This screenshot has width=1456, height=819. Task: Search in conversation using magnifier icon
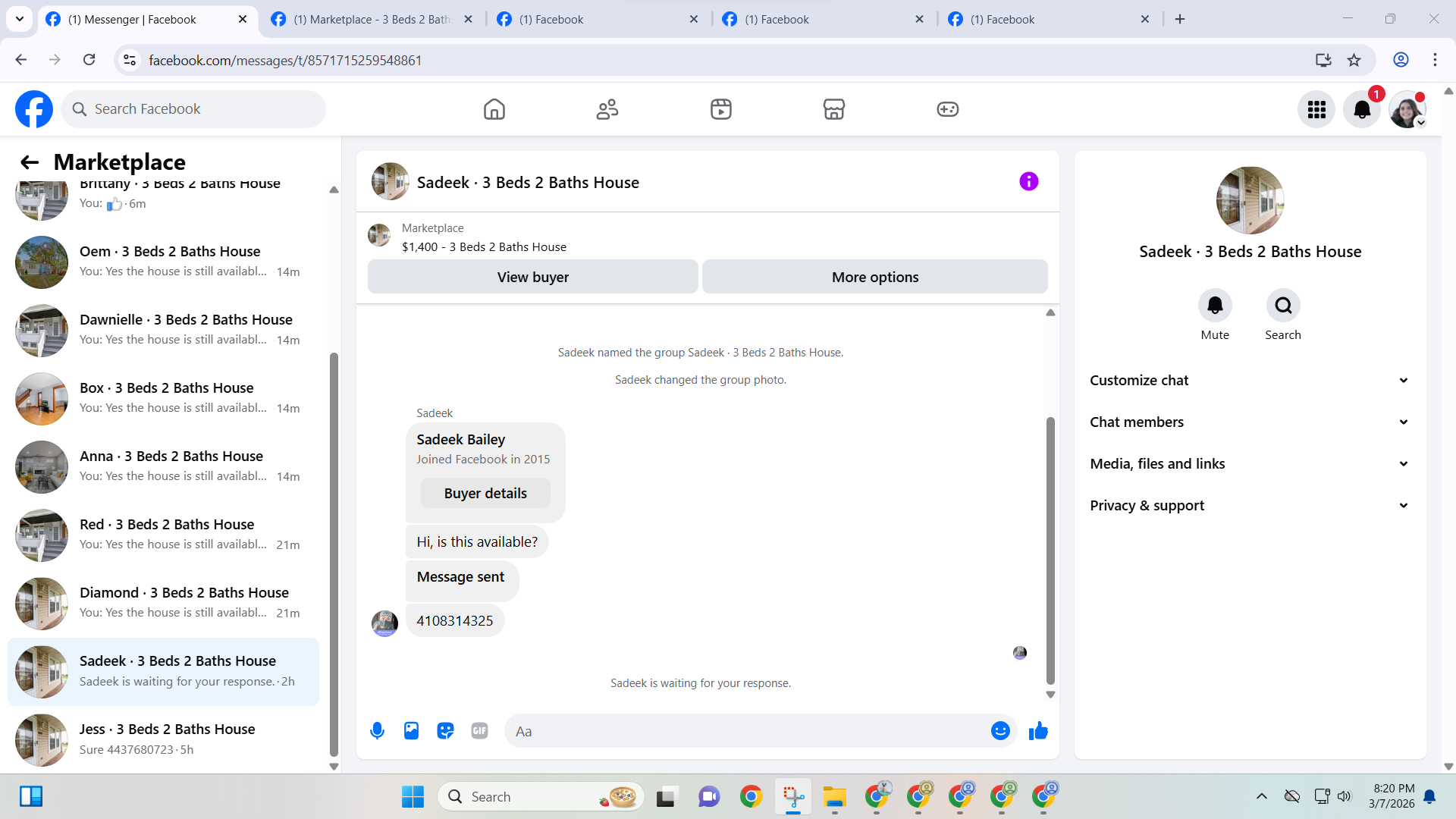coord(1283,305)
